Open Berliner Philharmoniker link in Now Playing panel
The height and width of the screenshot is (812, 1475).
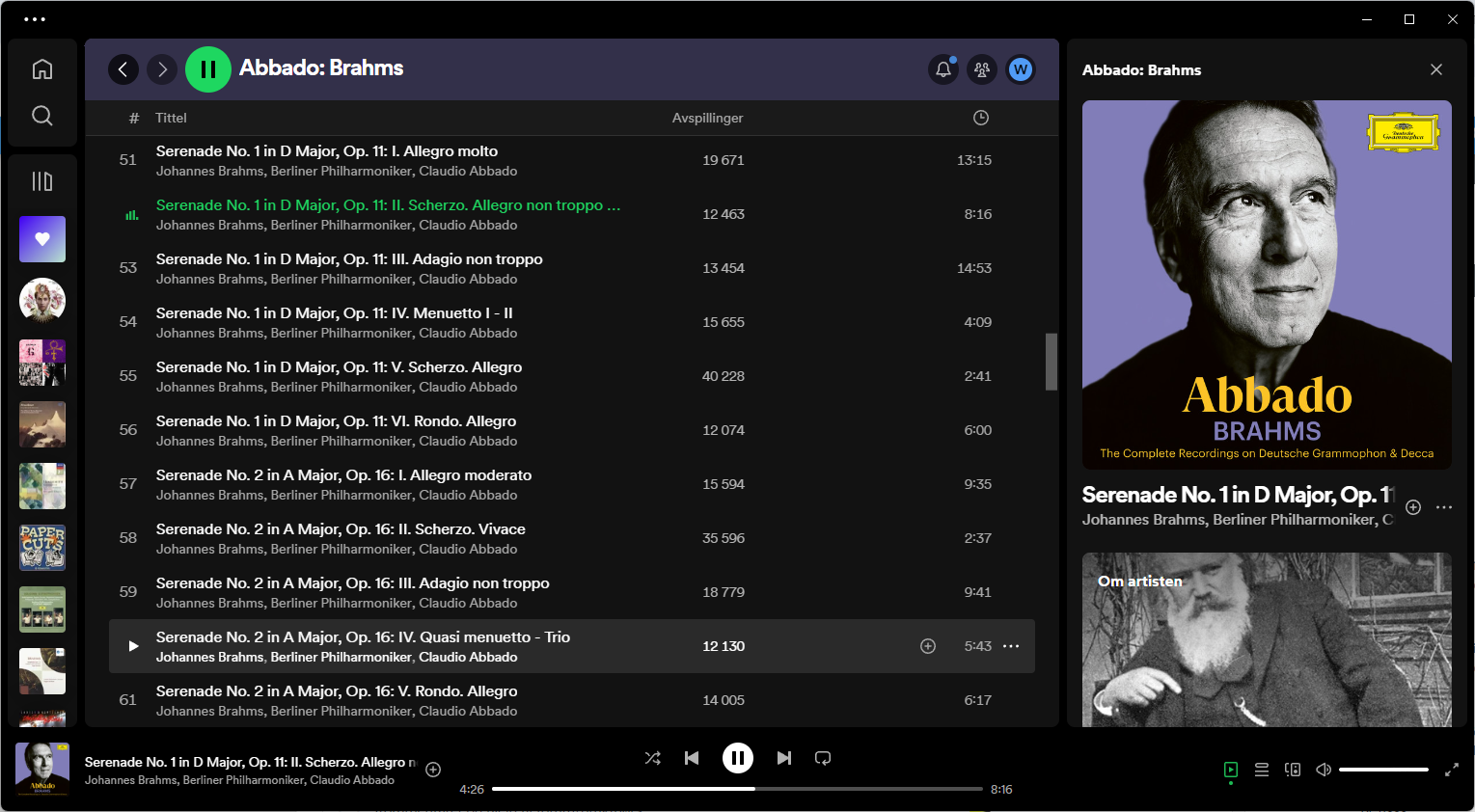1295,520
